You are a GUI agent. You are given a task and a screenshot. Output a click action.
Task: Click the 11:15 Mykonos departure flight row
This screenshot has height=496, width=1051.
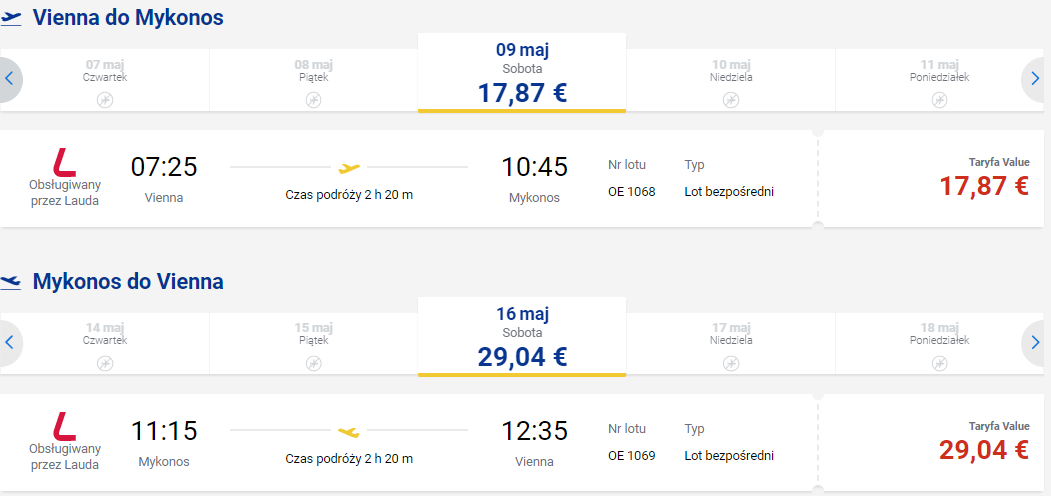409,442
